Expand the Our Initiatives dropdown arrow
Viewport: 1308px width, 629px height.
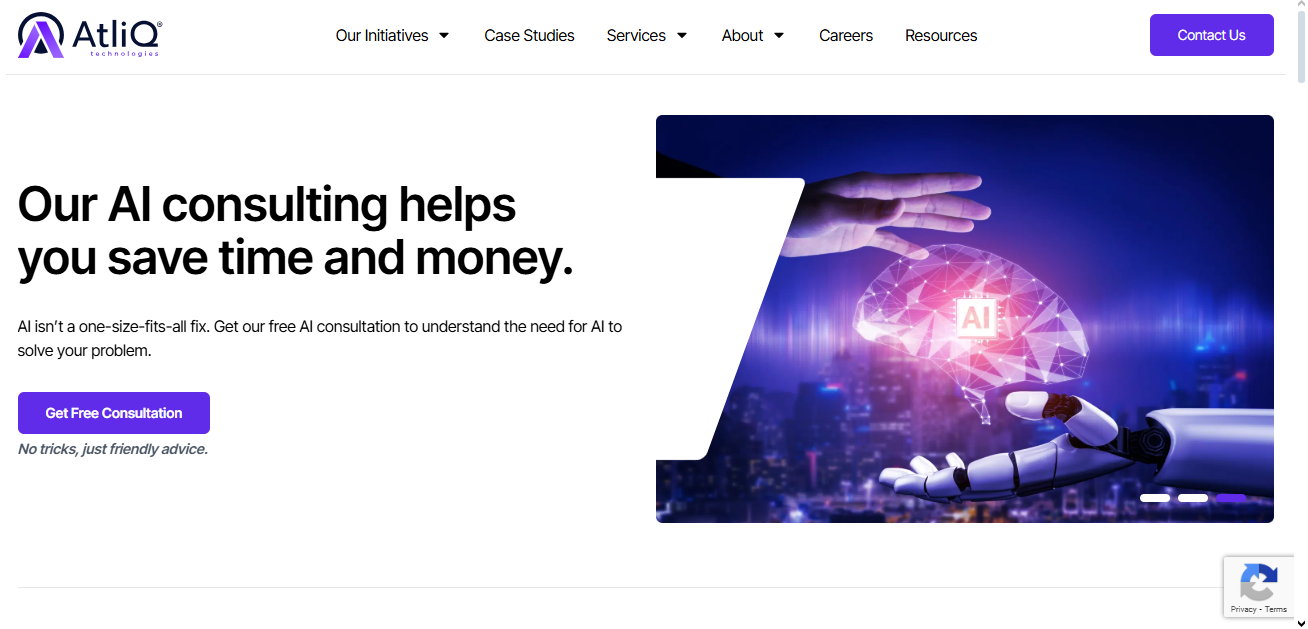pyautogui.click(x=444, y=35)
